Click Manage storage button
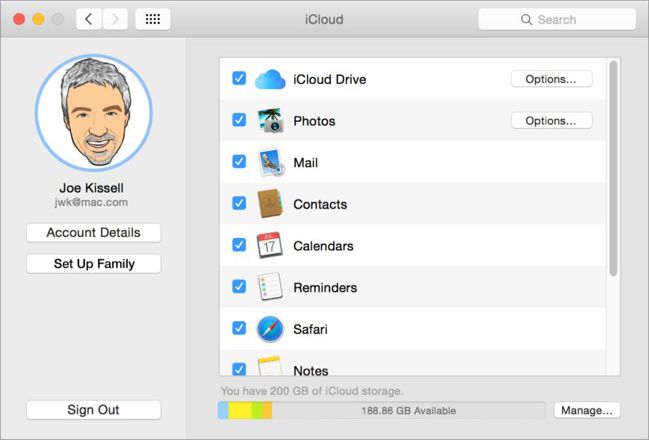The image size is (649, 440). pyautogui.click(x=587, y=410)
